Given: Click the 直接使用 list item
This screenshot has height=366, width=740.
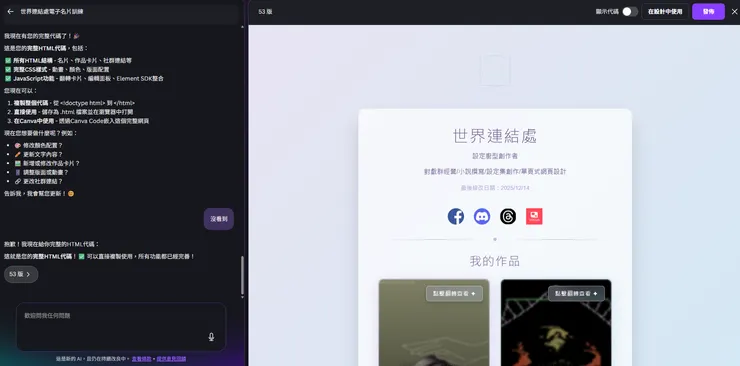Looking at the screenshot, I should point(74,112).
